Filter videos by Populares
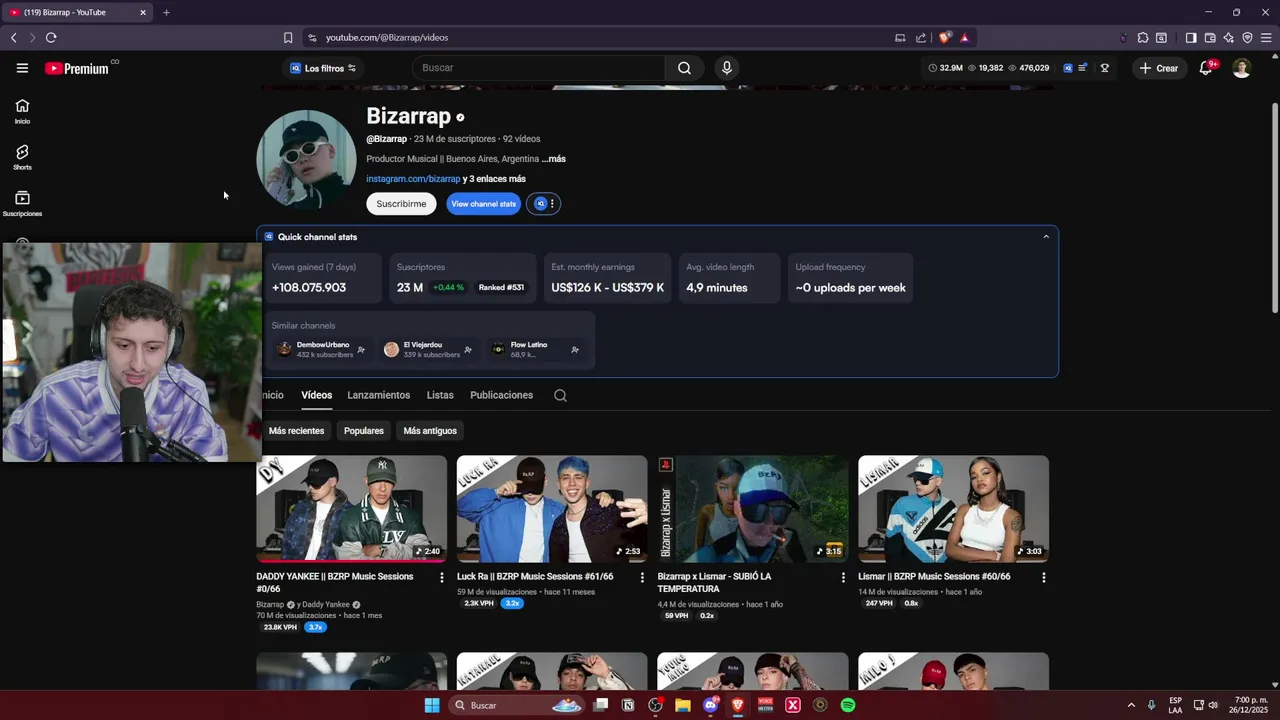The height and width of the screenshot is (720, 1280). [x=364, y=431]
